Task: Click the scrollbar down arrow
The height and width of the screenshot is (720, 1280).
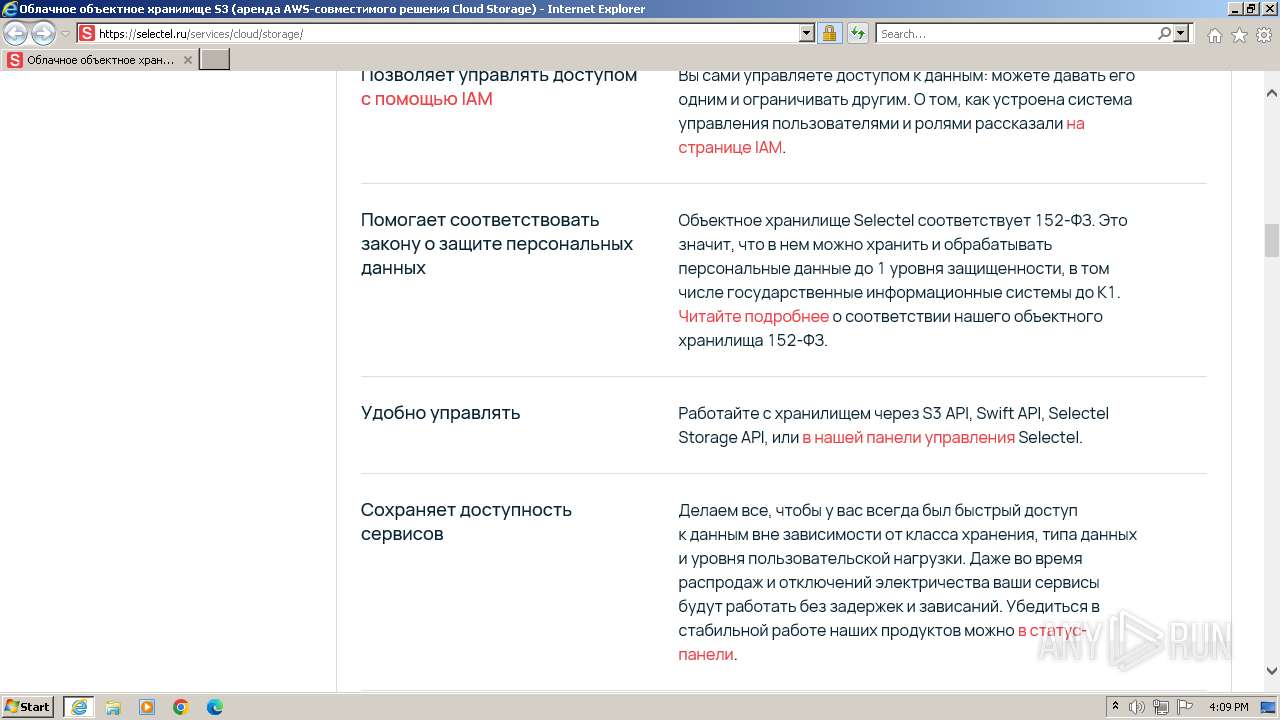Action: pos(1272,671)
